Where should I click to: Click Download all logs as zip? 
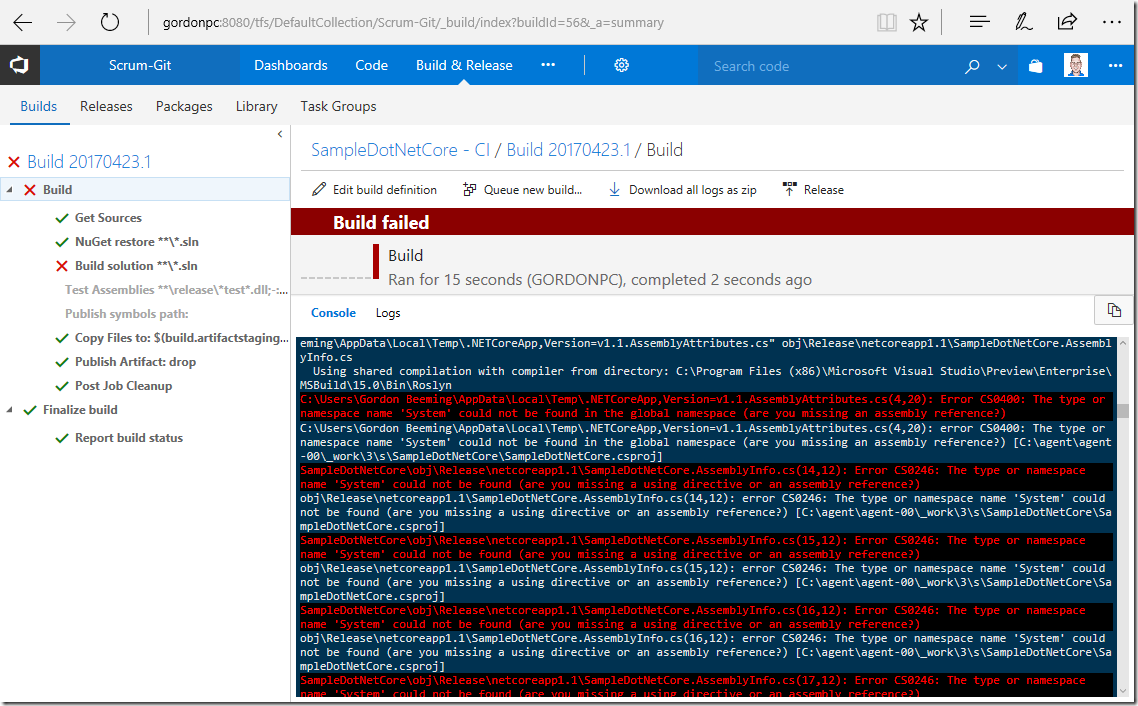pyautogui.click(x=692, y=189)
